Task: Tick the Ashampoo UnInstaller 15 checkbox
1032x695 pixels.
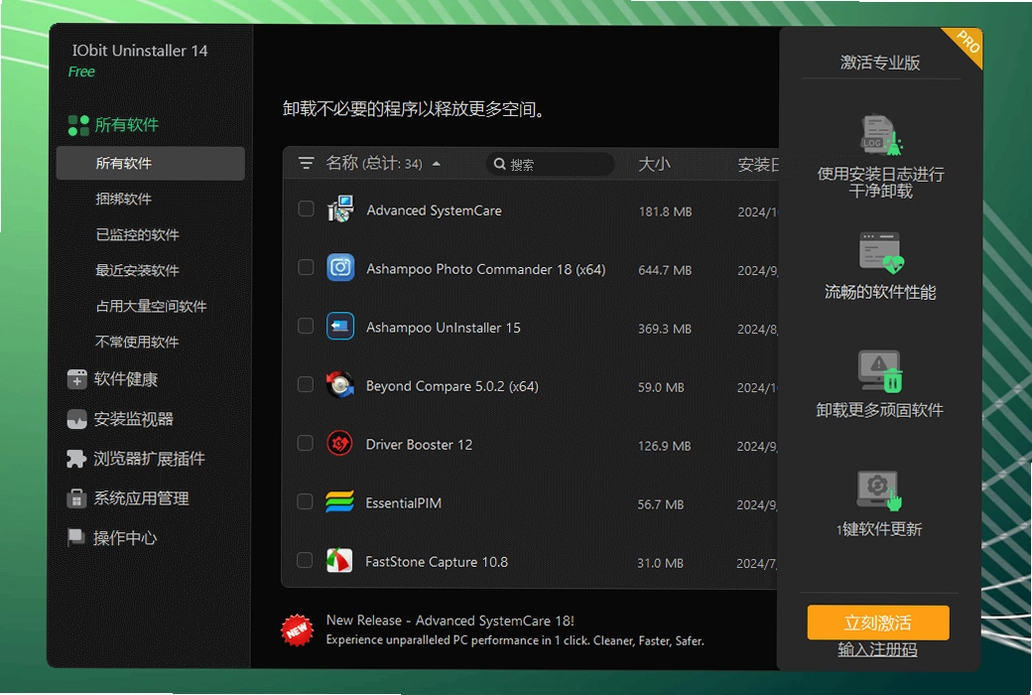Action: pyautogui.click(x=305, y=325)
